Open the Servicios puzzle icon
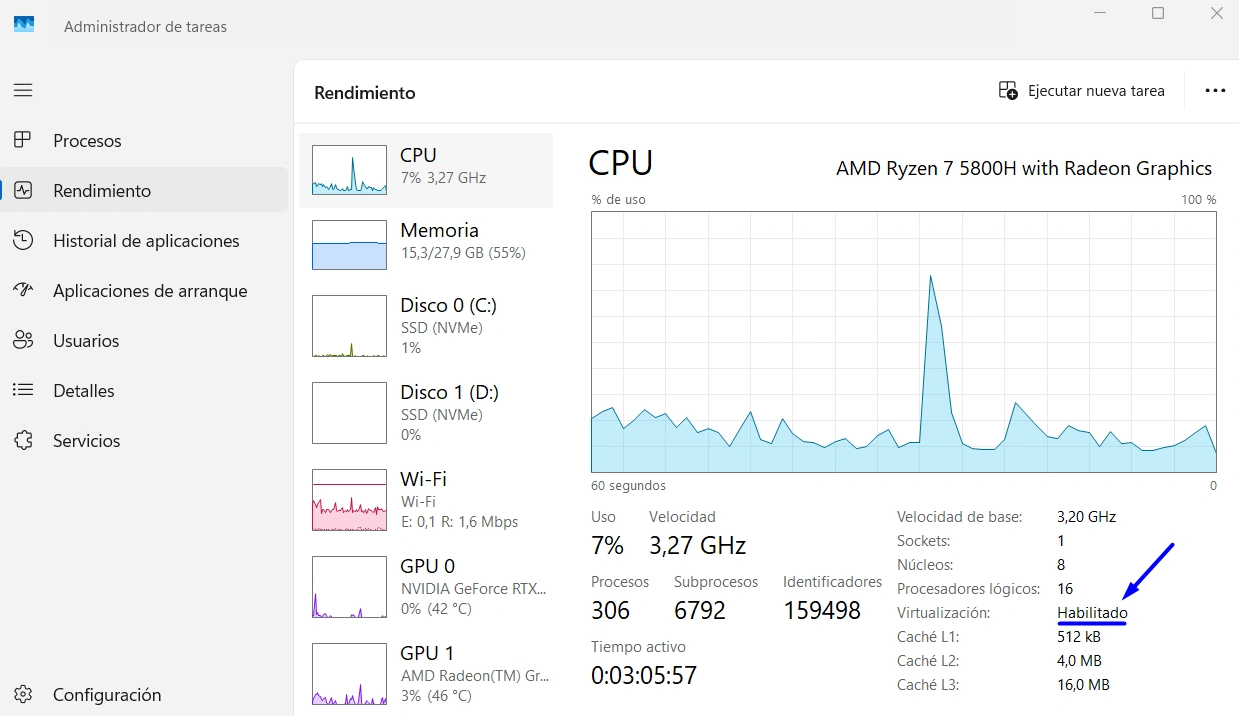The height and width of the screenshot is (716, 1239). click(x=23, y=440)
